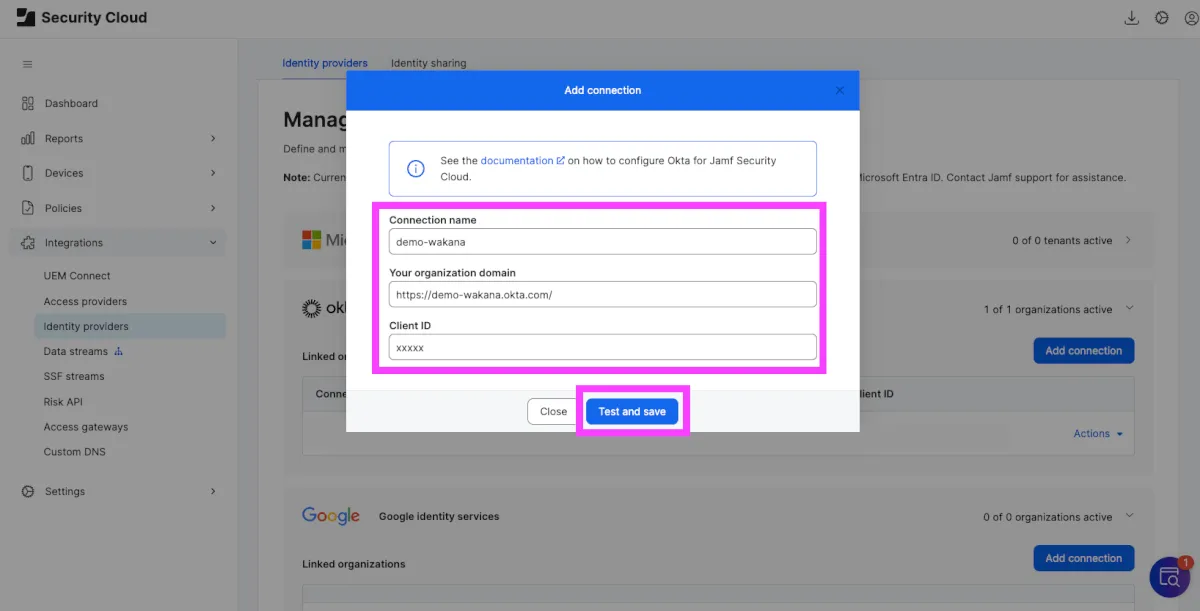1200x611 pixels.
Task: Click the info icon in the dialog
Action: (416, 168)
